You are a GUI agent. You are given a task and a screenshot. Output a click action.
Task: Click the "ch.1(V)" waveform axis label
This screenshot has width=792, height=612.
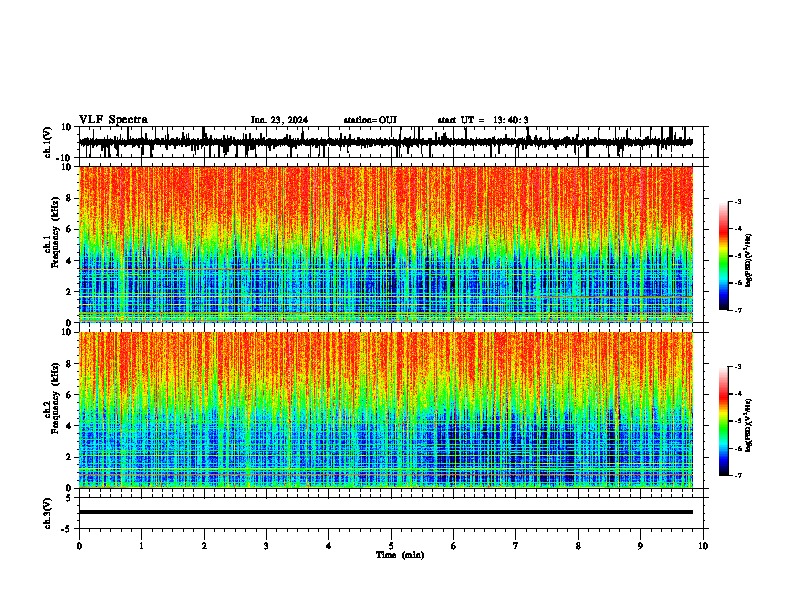(48, 142)
